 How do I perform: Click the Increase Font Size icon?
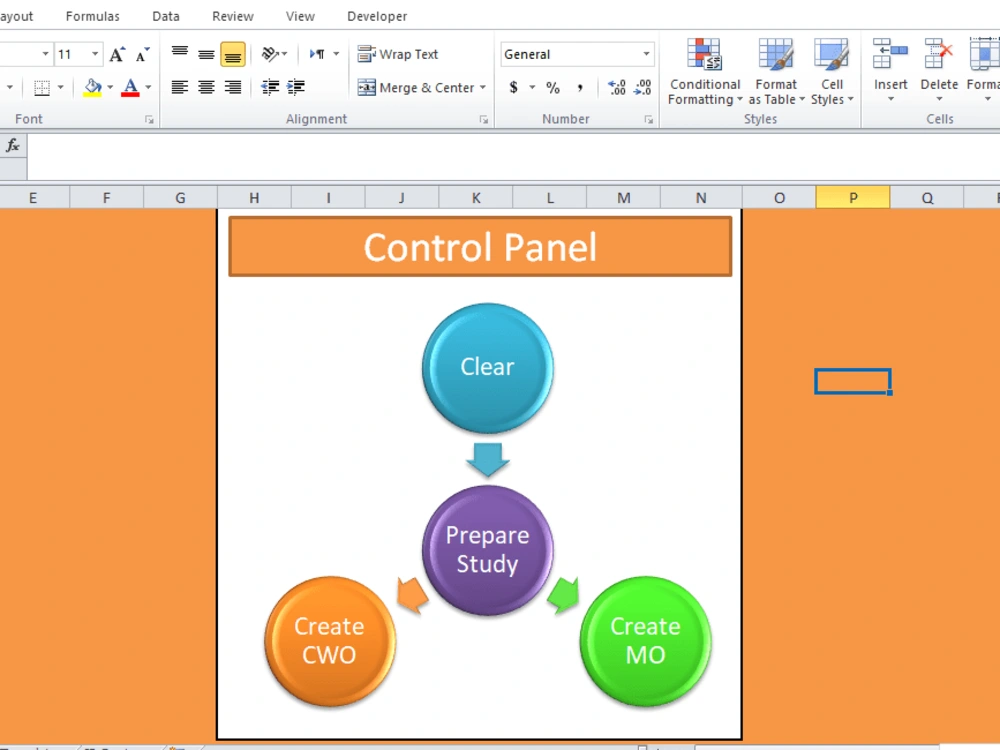117,54
